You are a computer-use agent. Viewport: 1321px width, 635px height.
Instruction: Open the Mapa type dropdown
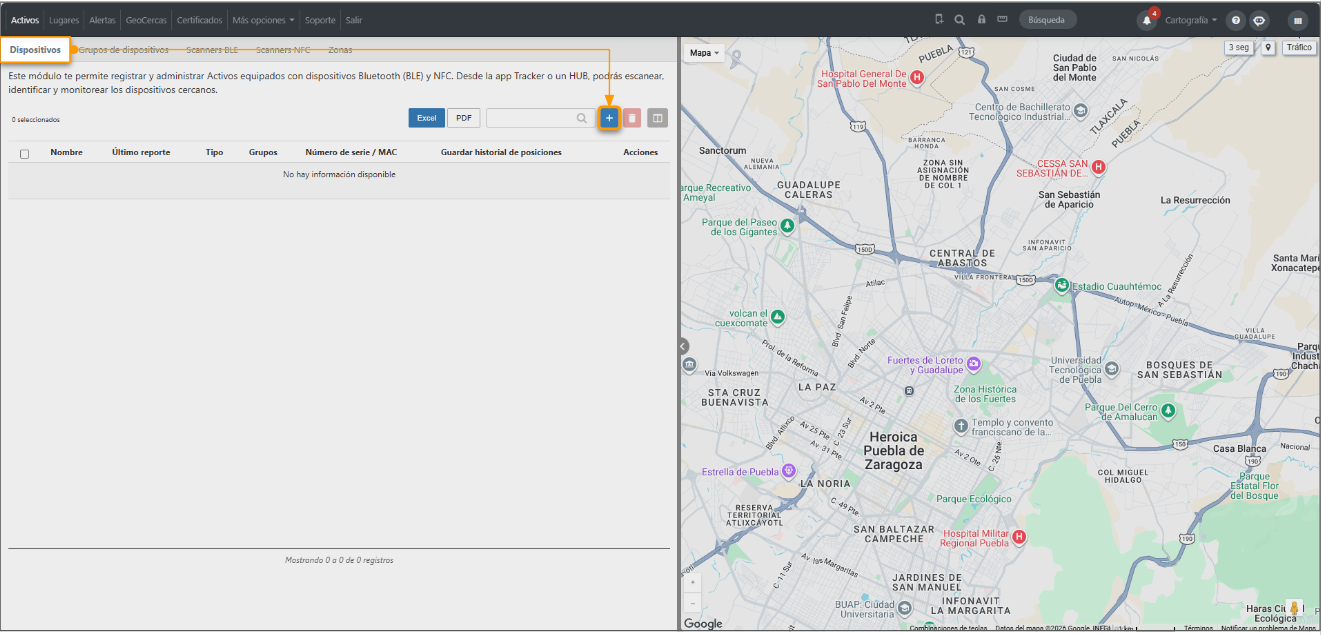tap(705, 53)
